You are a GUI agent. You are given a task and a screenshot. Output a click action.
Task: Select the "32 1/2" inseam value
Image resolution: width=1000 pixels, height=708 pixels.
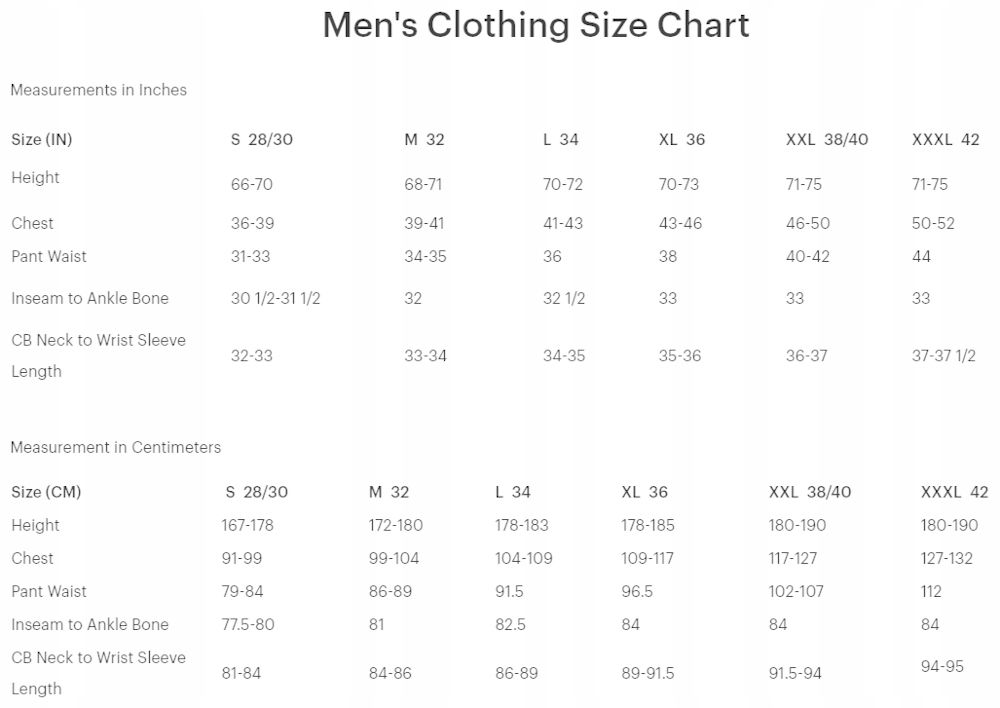pos(564,298)
